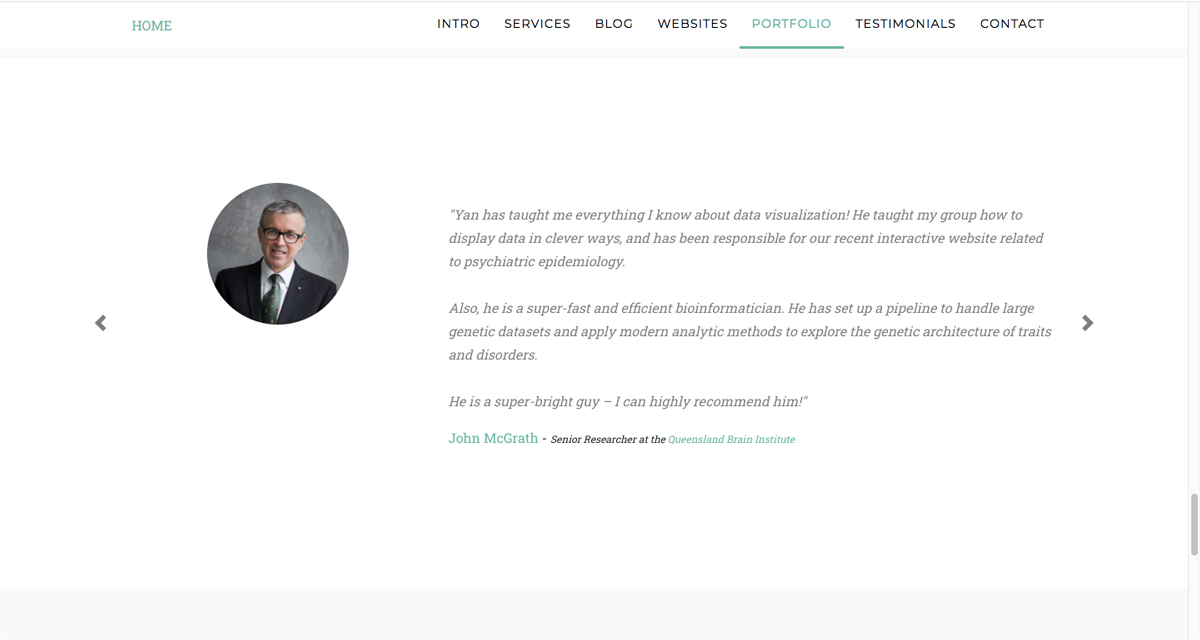Click the paragraph about bioinformatician pipeline
This screenshot has height=640, width=1200.
pyautogui.click(x=750, y=331)
